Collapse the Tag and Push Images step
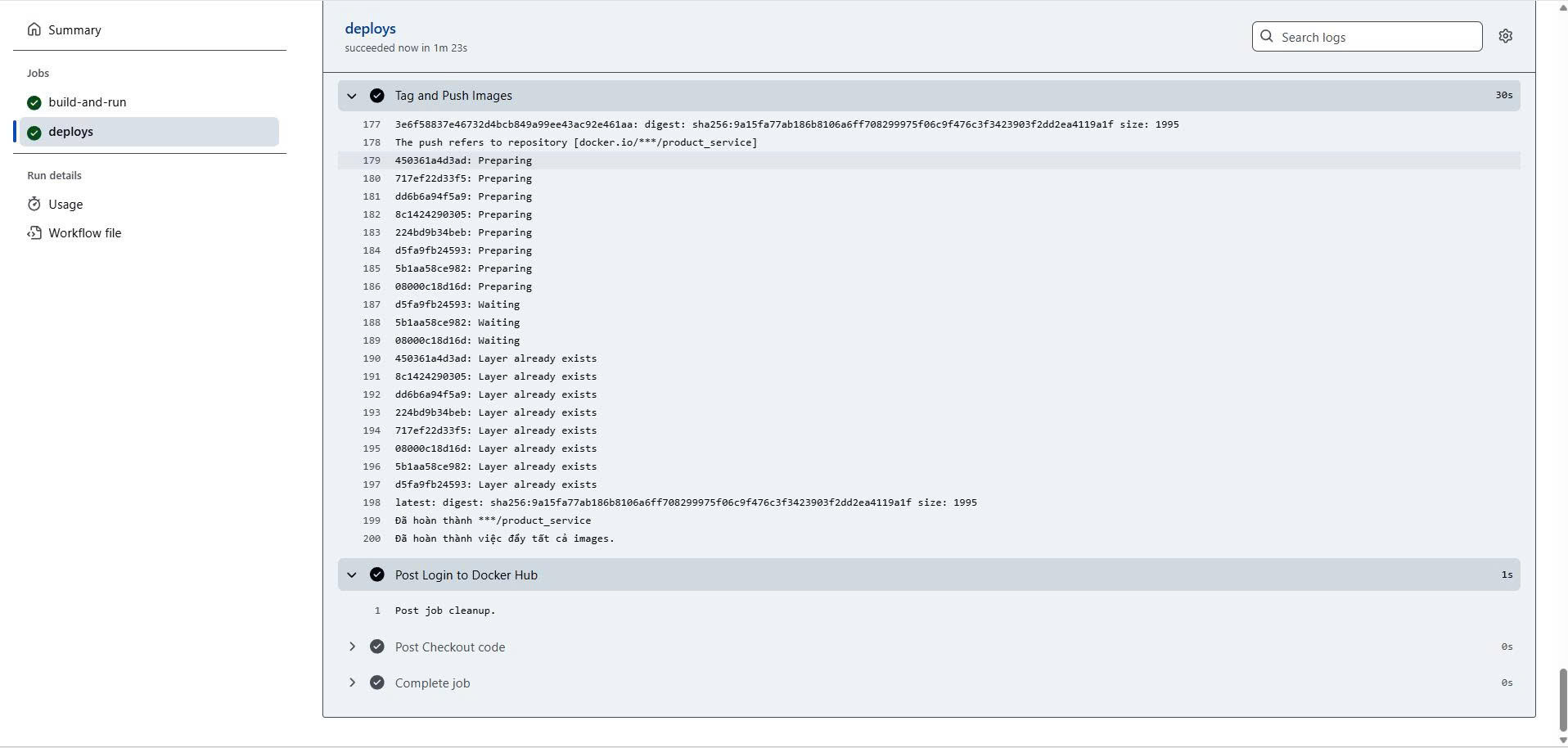The width and height of the screenshot is (1568, 748). click(x=352, y=96)
